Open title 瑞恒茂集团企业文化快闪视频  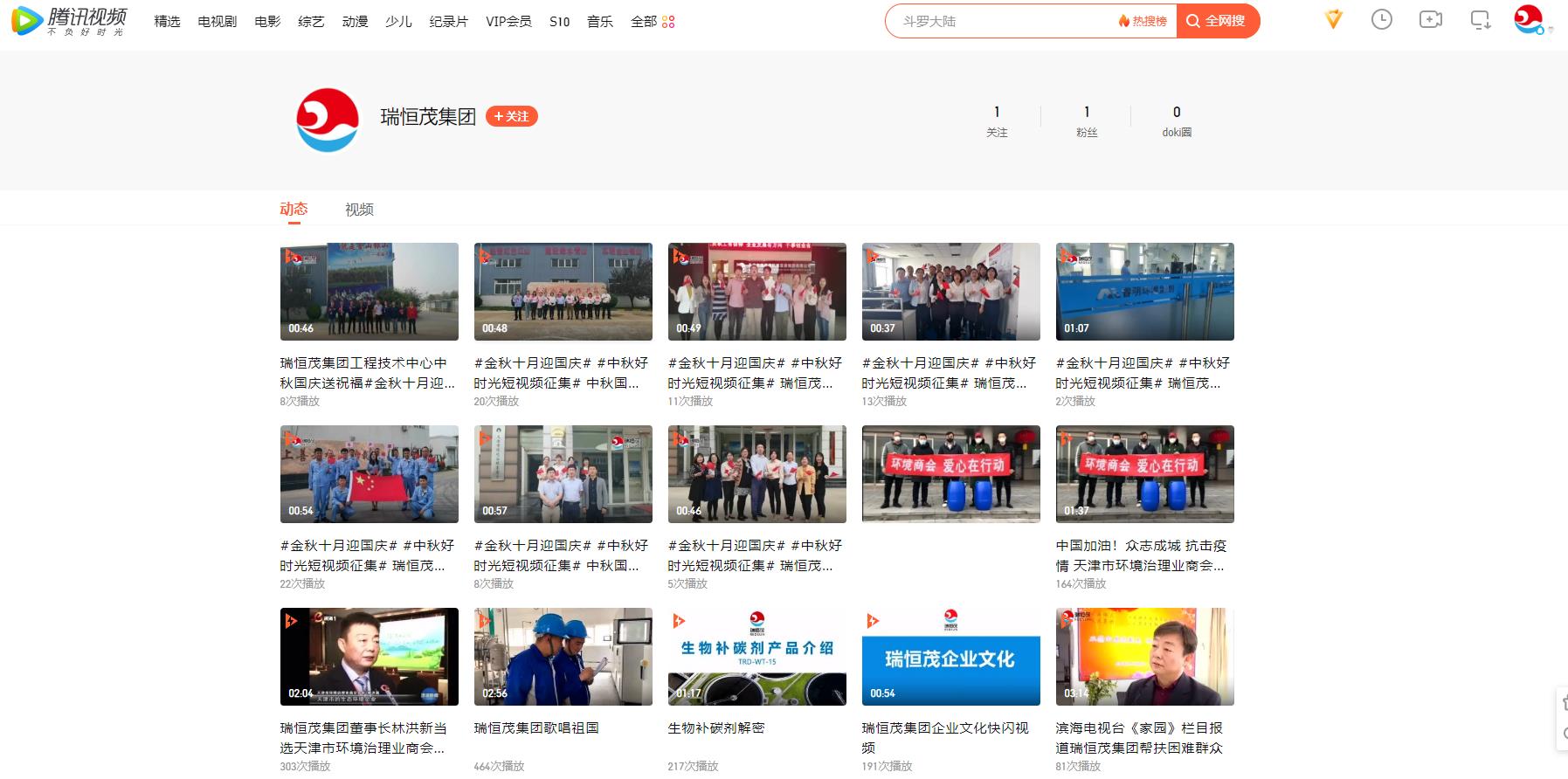pos(945,738)
